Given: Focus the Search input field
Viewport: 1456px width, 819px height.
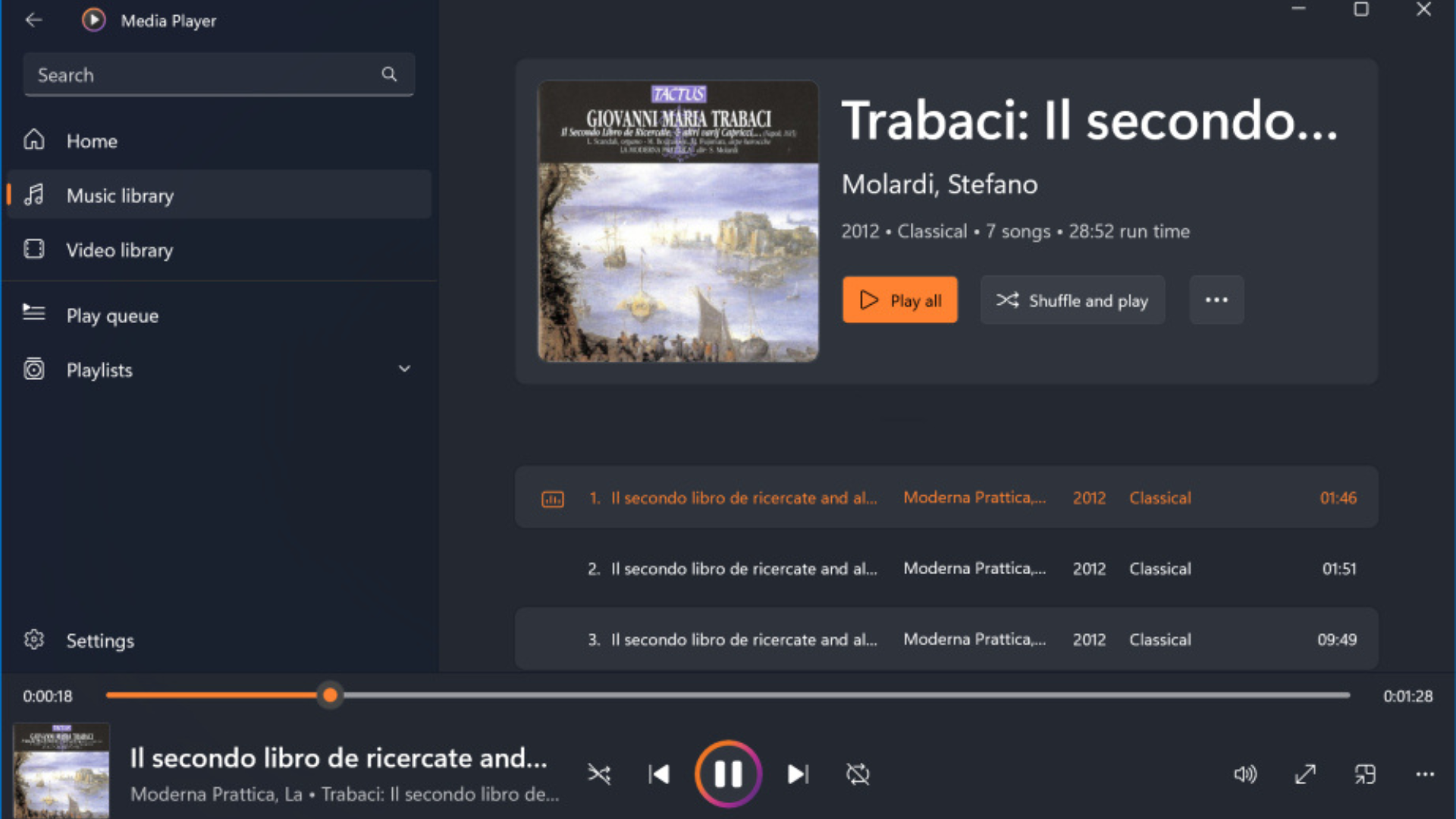Looking at the screenshot, I should (x=219, y=74).
